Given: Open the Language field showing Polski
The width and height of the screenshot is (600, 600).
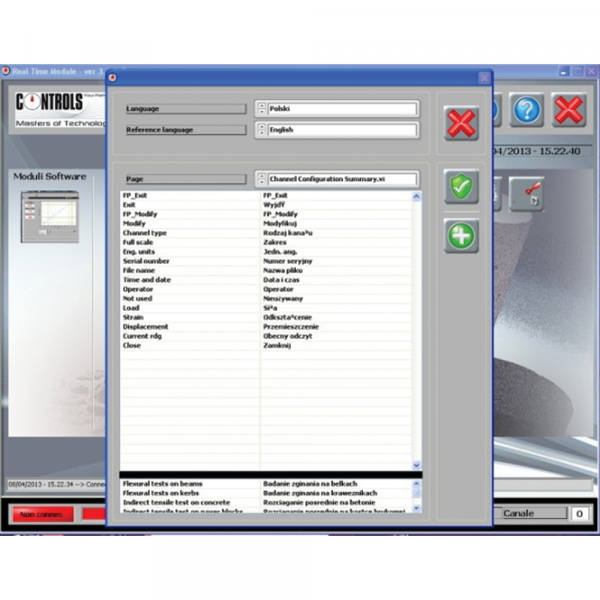Looking at the screenshot, I should tap(341, 109).
